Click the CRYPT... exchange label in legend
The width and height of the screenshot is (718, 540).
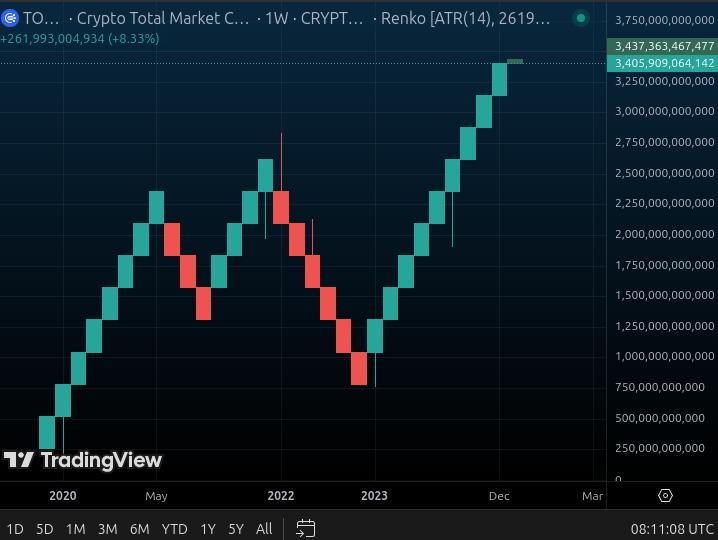pos(332,18)
